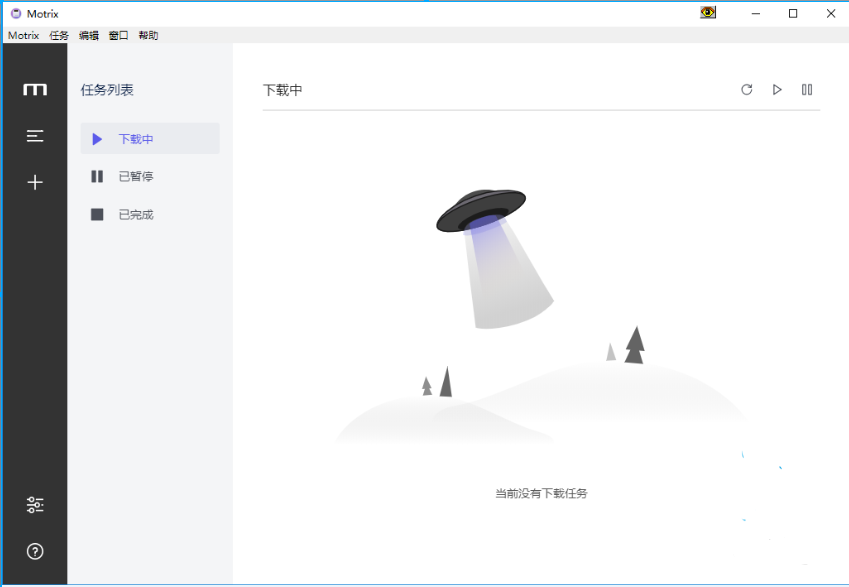Screen dimensions: 849x587
Task: Click the Motrix logo in the dark sidebar
Action: click(x=35, y=89)
